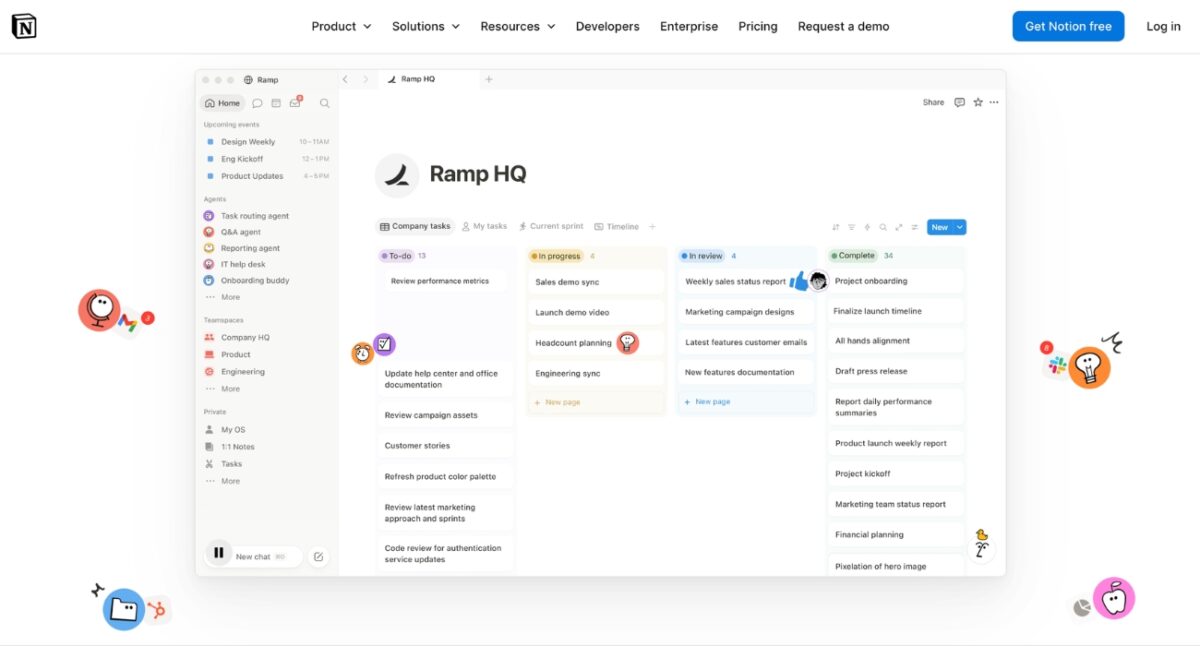Open the comments icon next to Share
The image size is (1200, 646).
tap(960, 102)
